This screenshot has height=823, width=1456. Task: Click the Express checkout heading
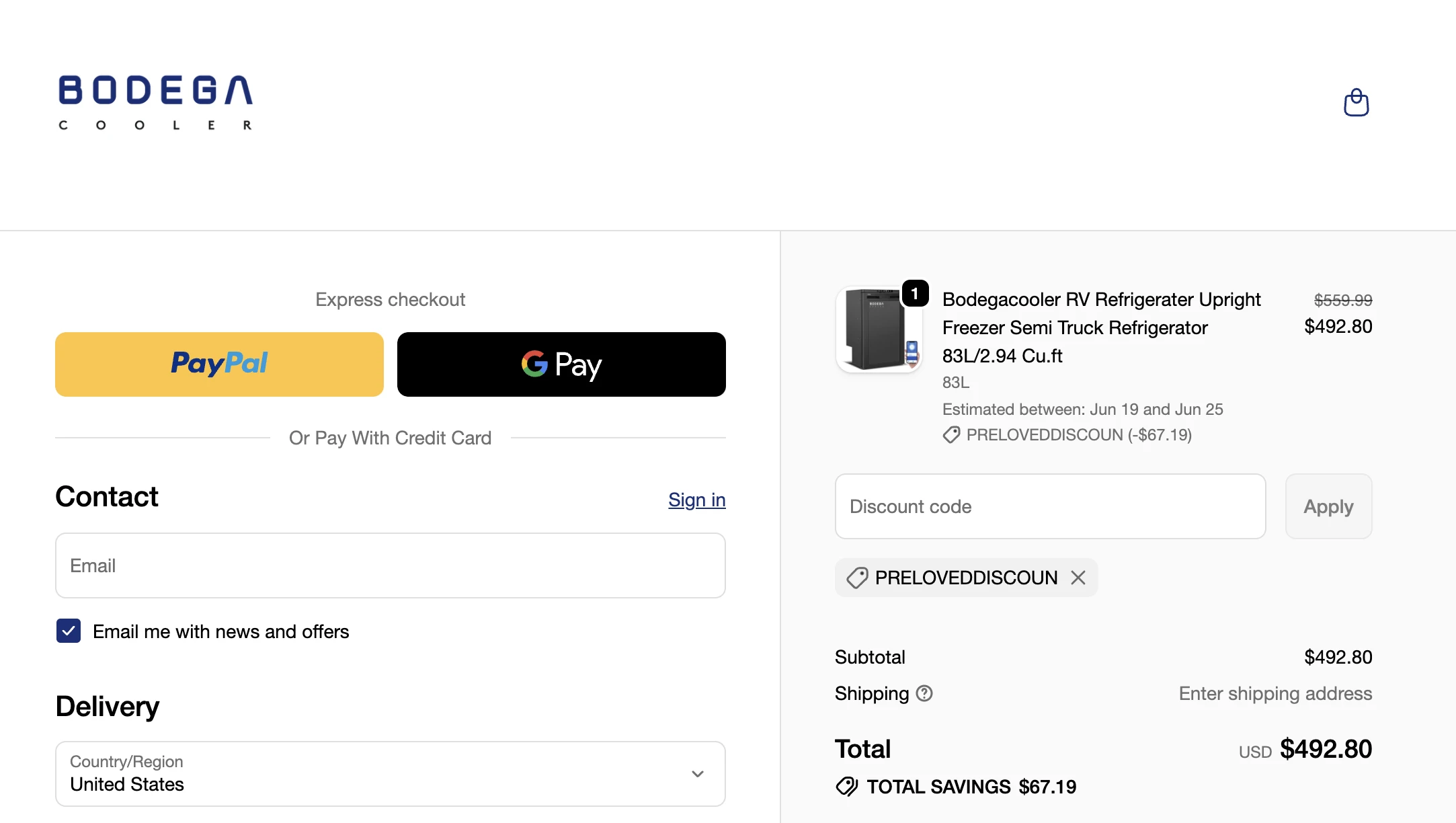391,299
